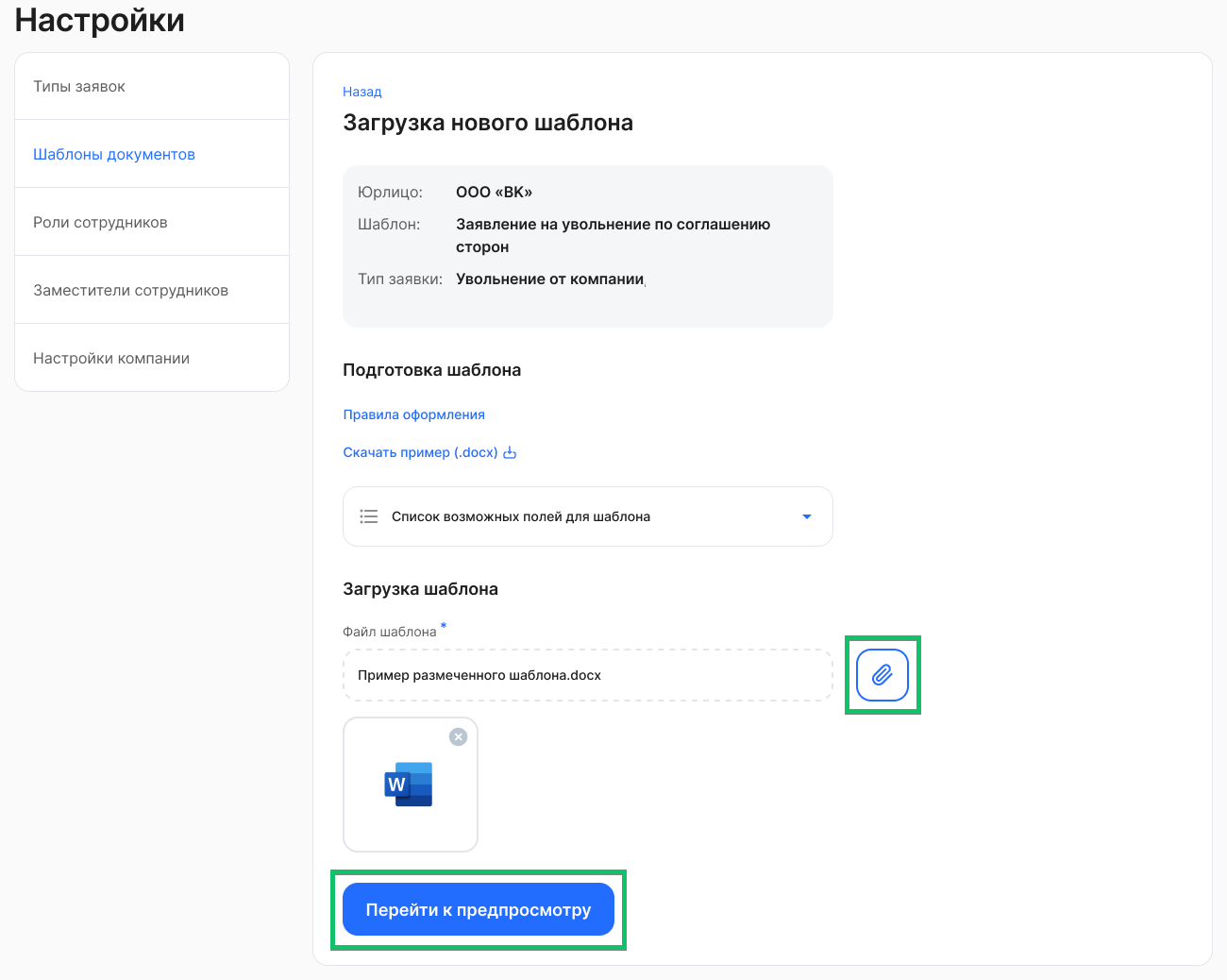Remove the uploaded Word file thumbnail
Screen dimensions: 1227x980
458,736
